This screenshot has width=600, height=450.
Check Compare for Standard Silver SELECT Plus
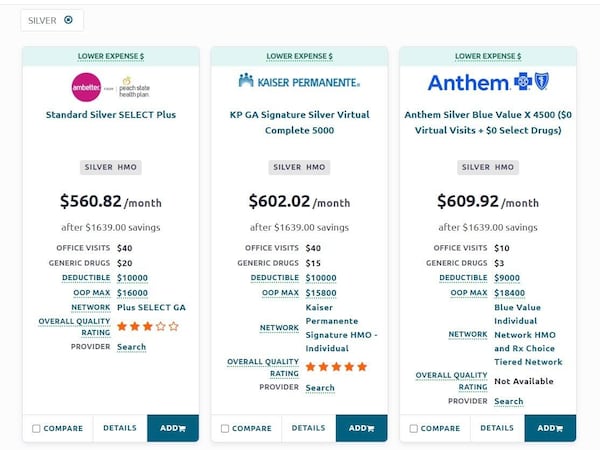point(37,429)
